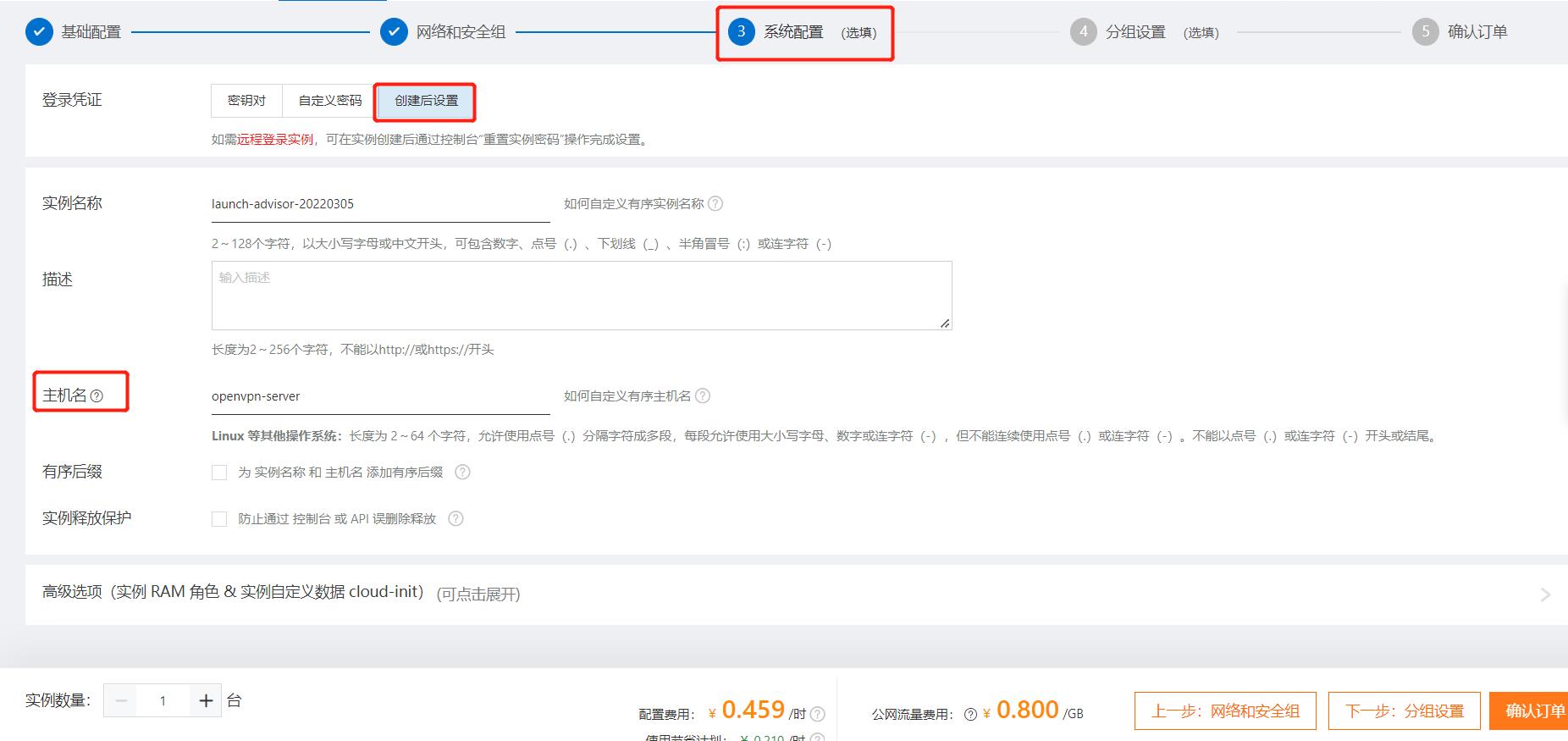This screenshot has width=1568, height=741.
Task: Open help icon next to 如何自定义有序主机名
Action: coord(703,395)
